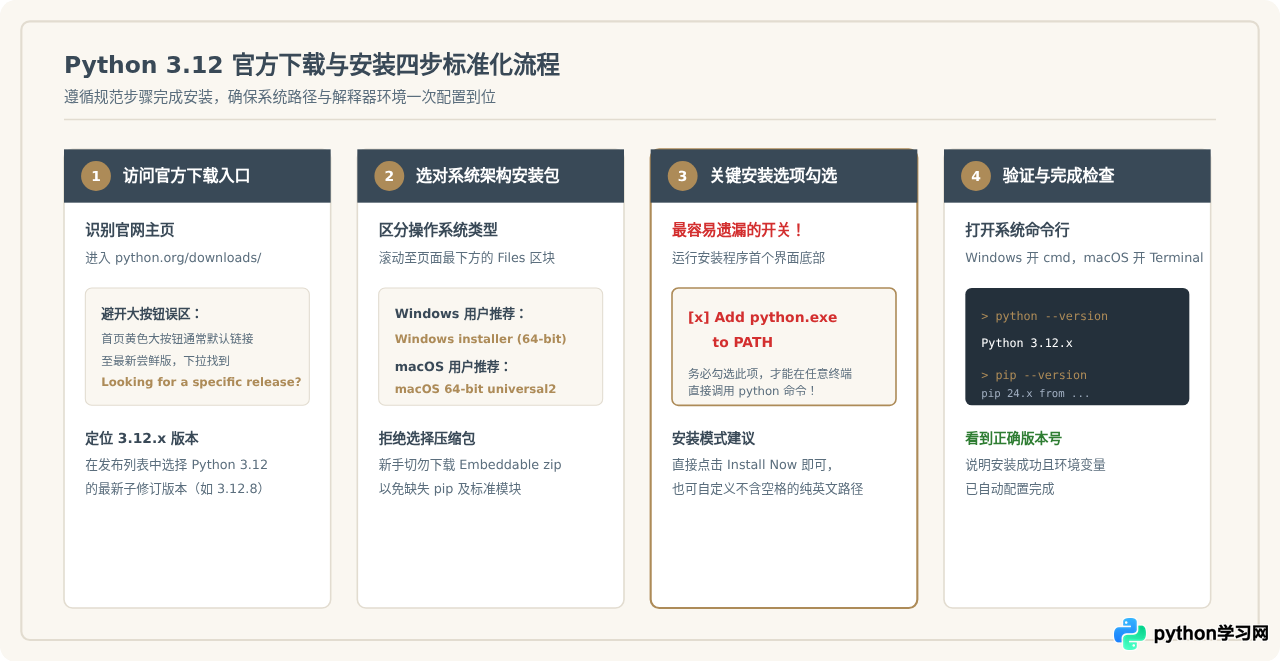Image resolution: width=1280 pixels, height=662 pixels.
Task: Click the number 3 step badge
Action: (682, 176)
